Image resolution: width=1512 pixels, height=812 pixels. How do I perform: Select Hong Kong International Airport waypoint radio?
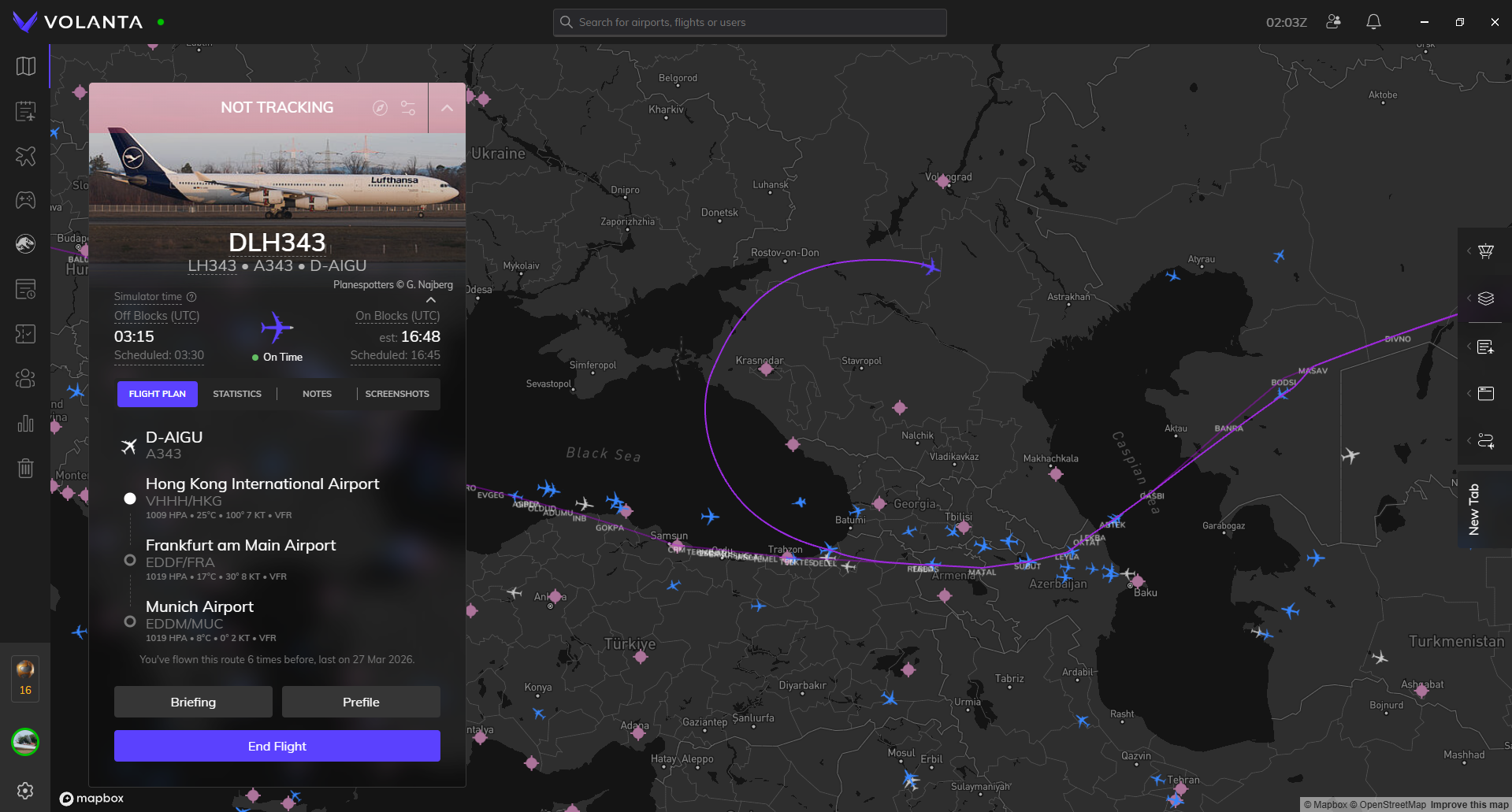point(130,499)
